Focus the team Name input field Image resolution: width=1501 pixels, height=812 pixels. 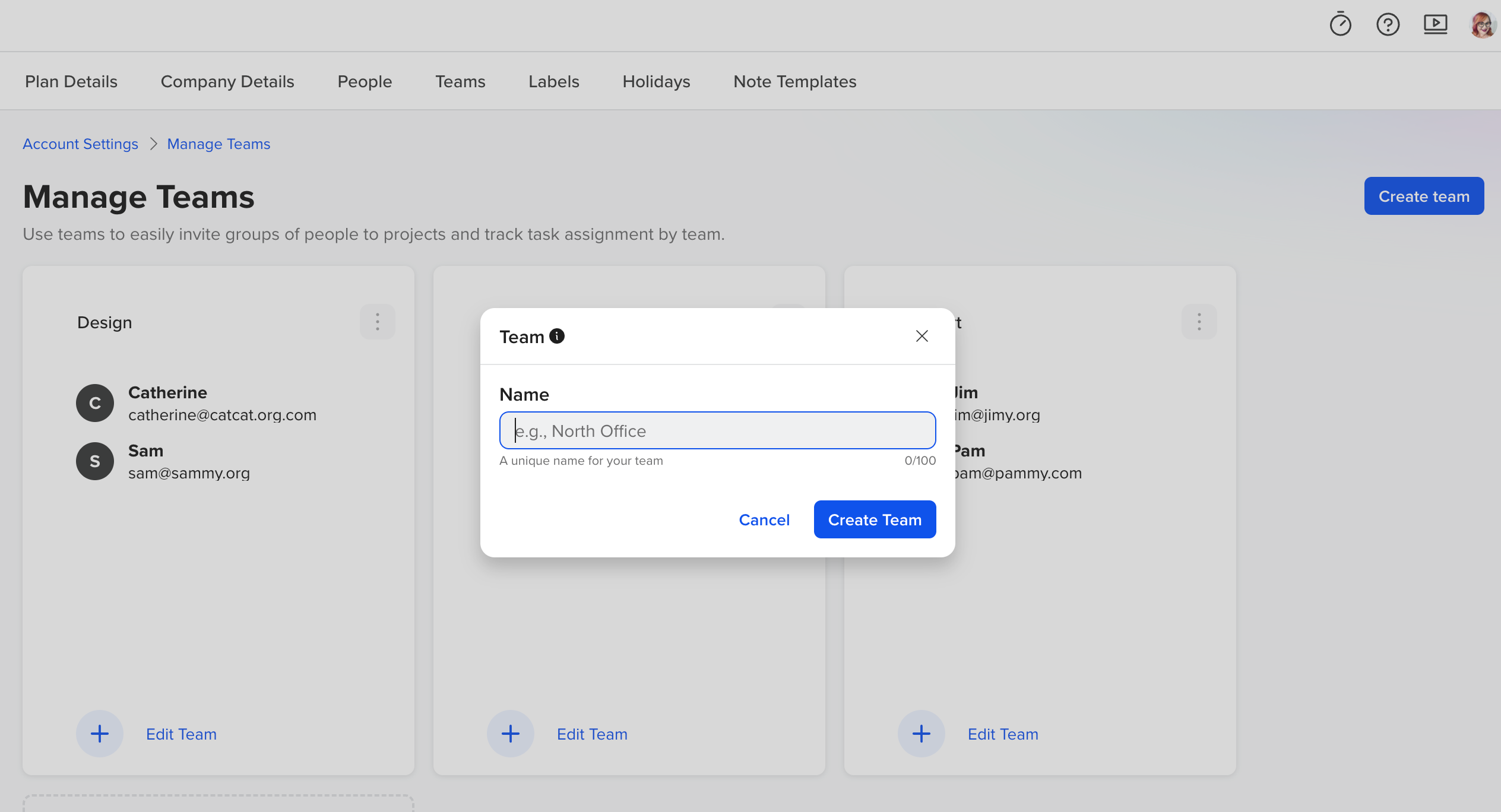coord(717,430)
